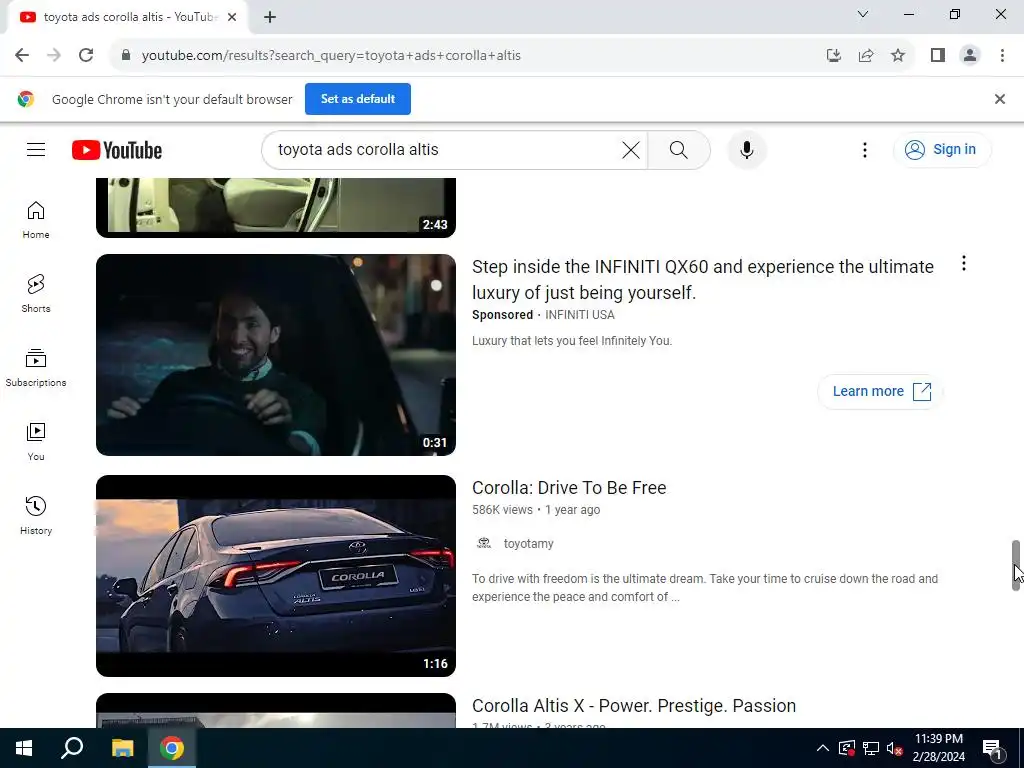Reload the page with refresh icon
The image size is (1024, 768).
[x=86, y=56]
